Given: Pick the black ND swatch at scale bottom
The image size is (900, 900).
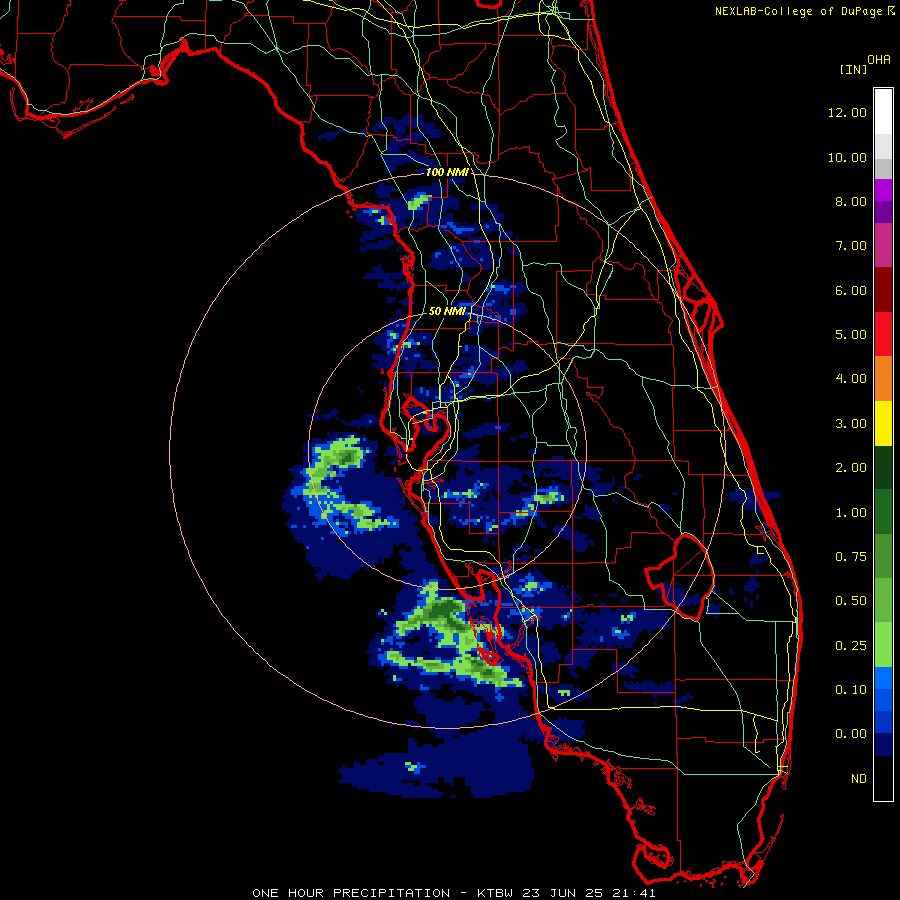Looking at the screenshot, I should pyautogui.click(x=883, y=778).
